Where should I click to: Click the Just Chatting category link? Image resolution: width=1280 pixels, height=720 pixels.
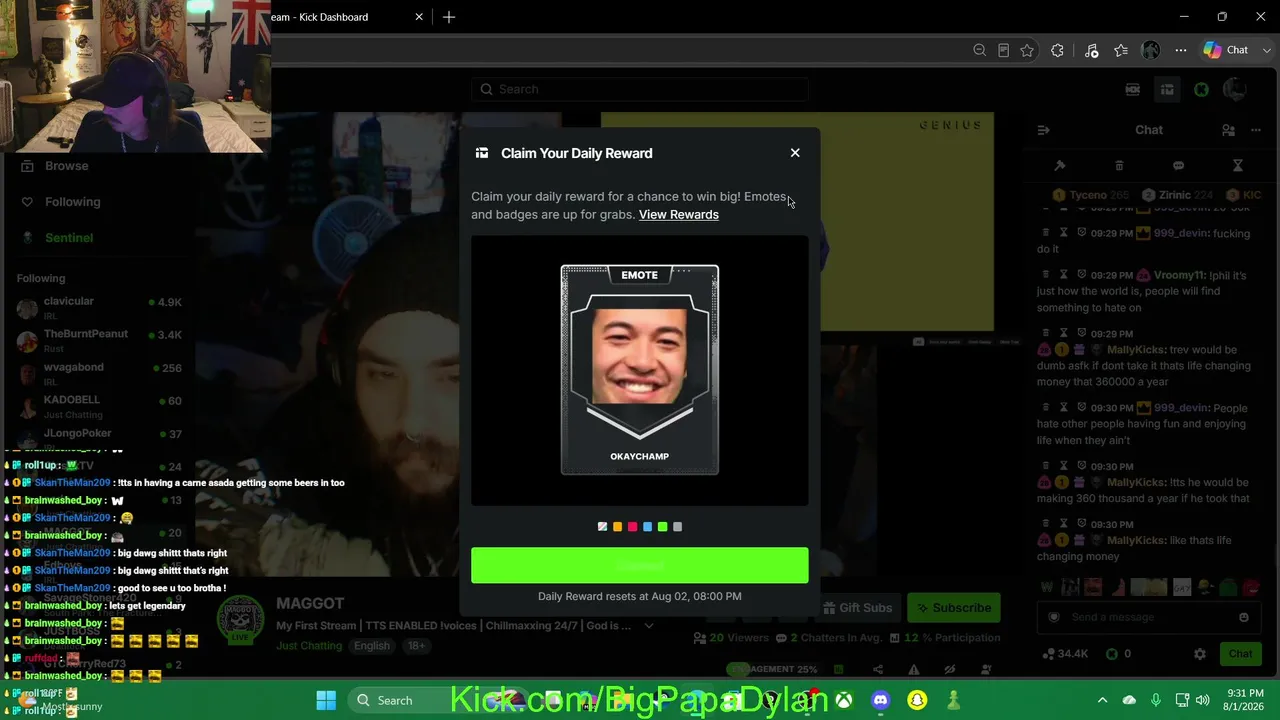coord(309,646)
